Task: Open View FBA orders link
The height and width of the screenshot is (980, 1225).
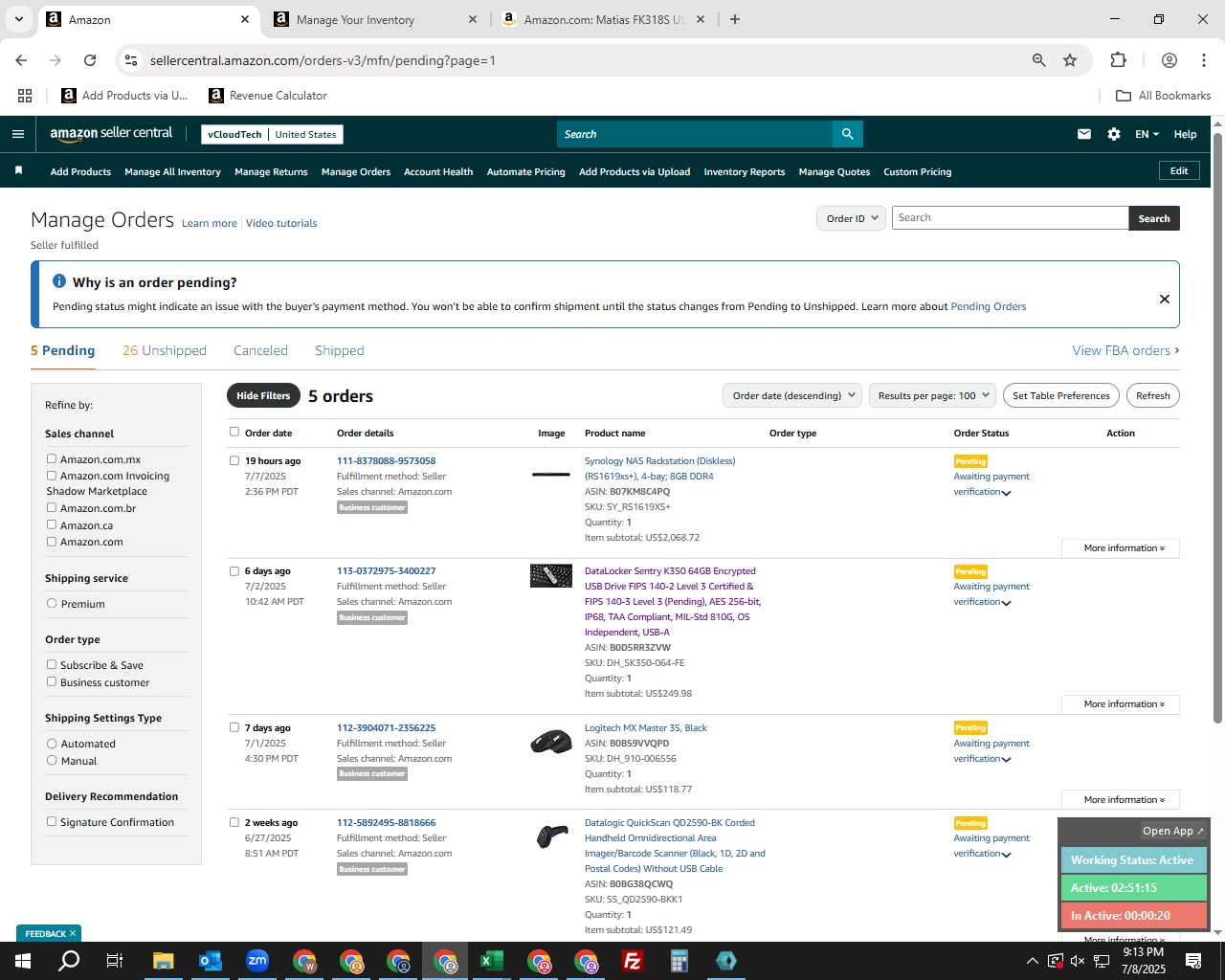Action: (1125, 350)
